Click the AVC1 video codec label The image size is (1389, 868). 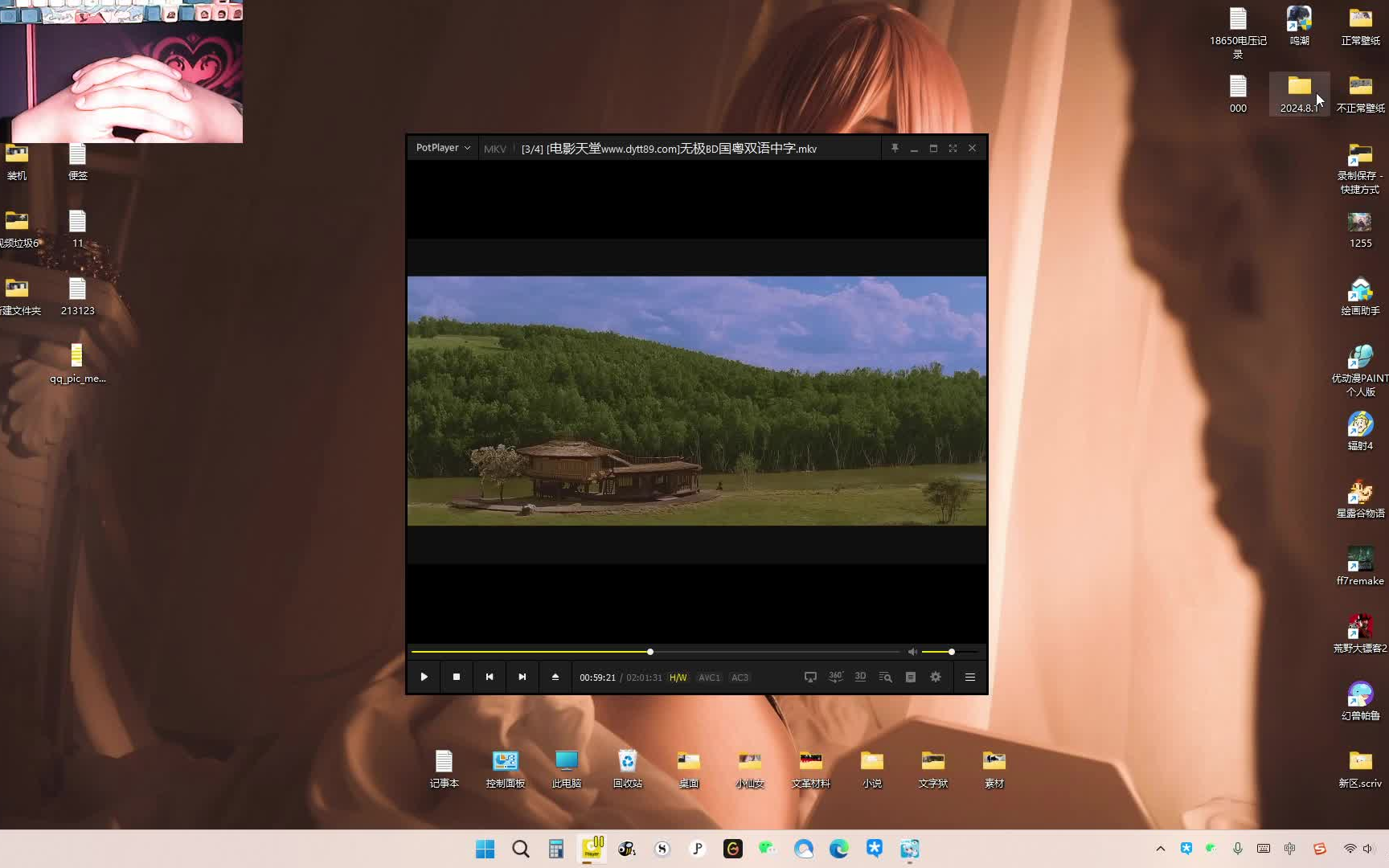point(709,678)
